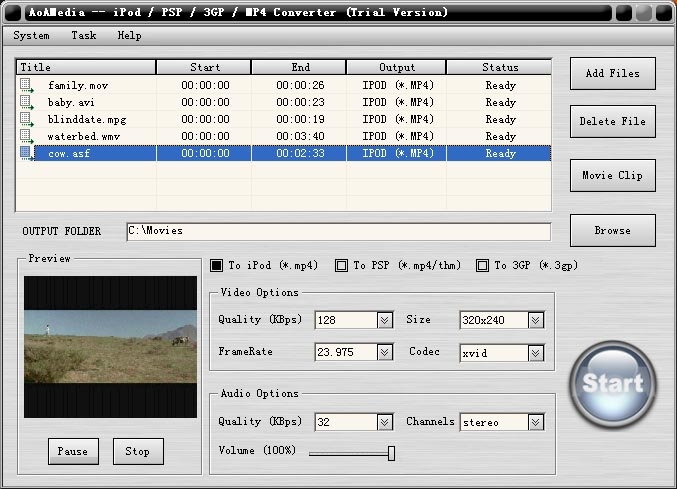Screen dimensions: 677x489
Task: Open the video Size 320x240 dropdown
Action: [536, 320]
